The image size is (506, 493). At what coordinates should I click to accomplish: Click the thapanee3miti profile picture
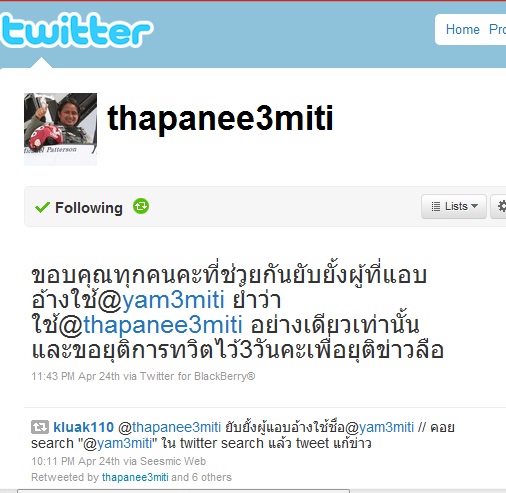60,129
